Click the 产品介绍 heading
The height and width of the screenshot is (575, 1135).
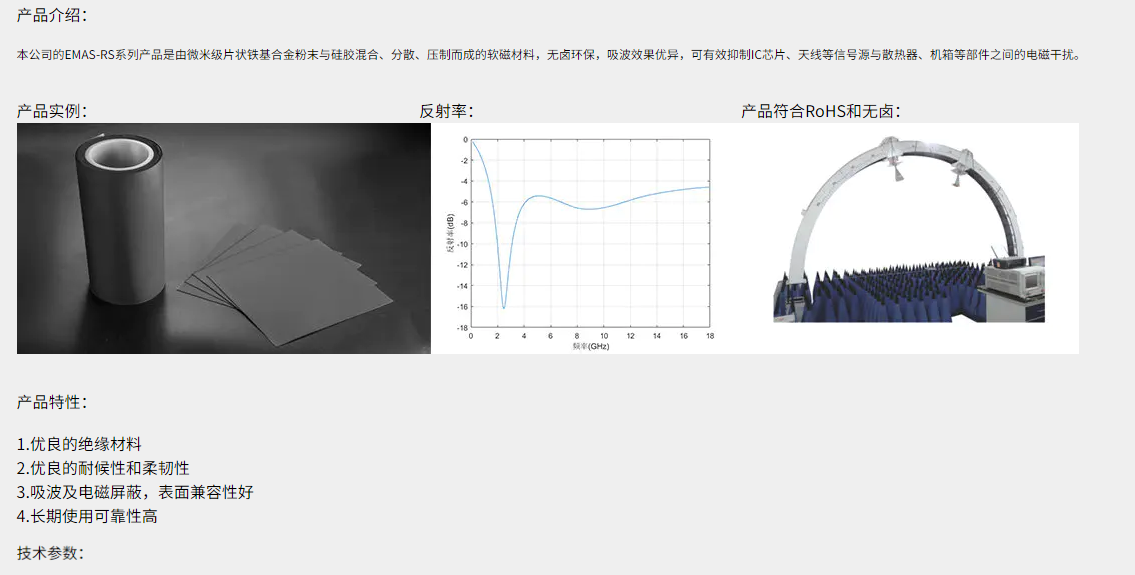click(52, 15)
